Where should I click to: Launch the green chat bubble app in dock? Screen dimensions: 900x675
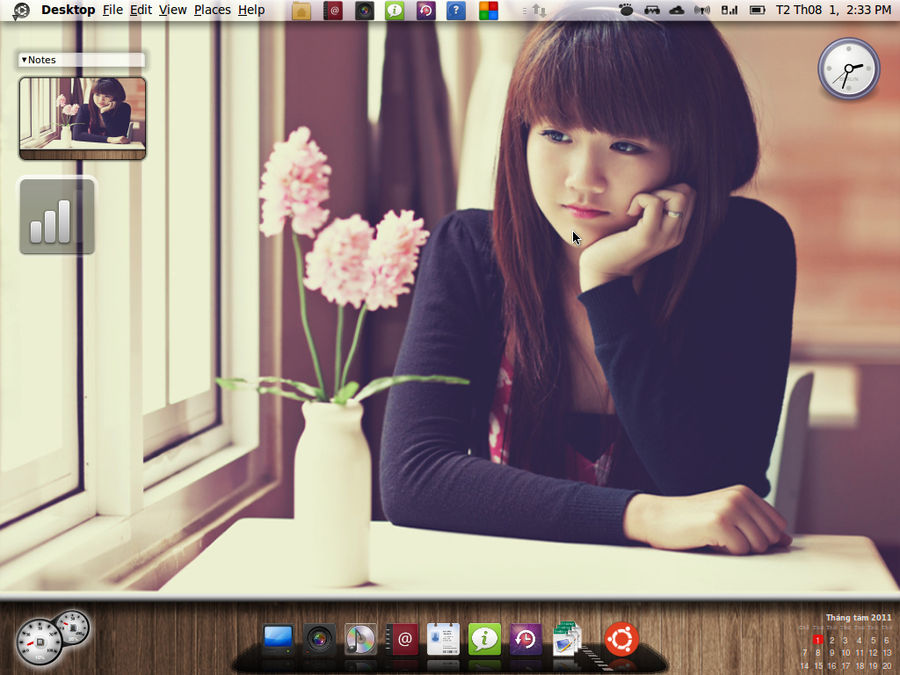click(x=484, y=639)
